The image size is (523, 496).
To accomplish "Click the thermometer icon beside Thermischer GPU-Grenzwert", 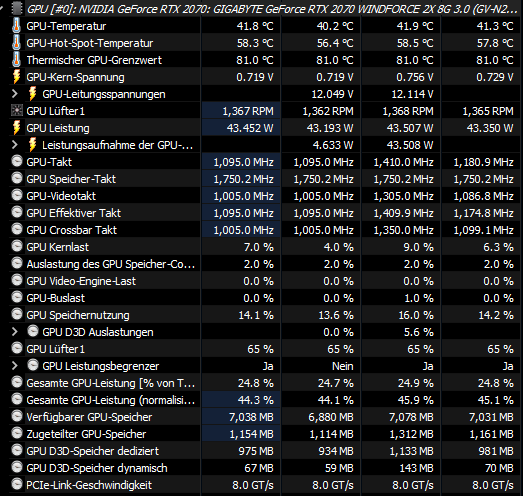I will [16, 60].
